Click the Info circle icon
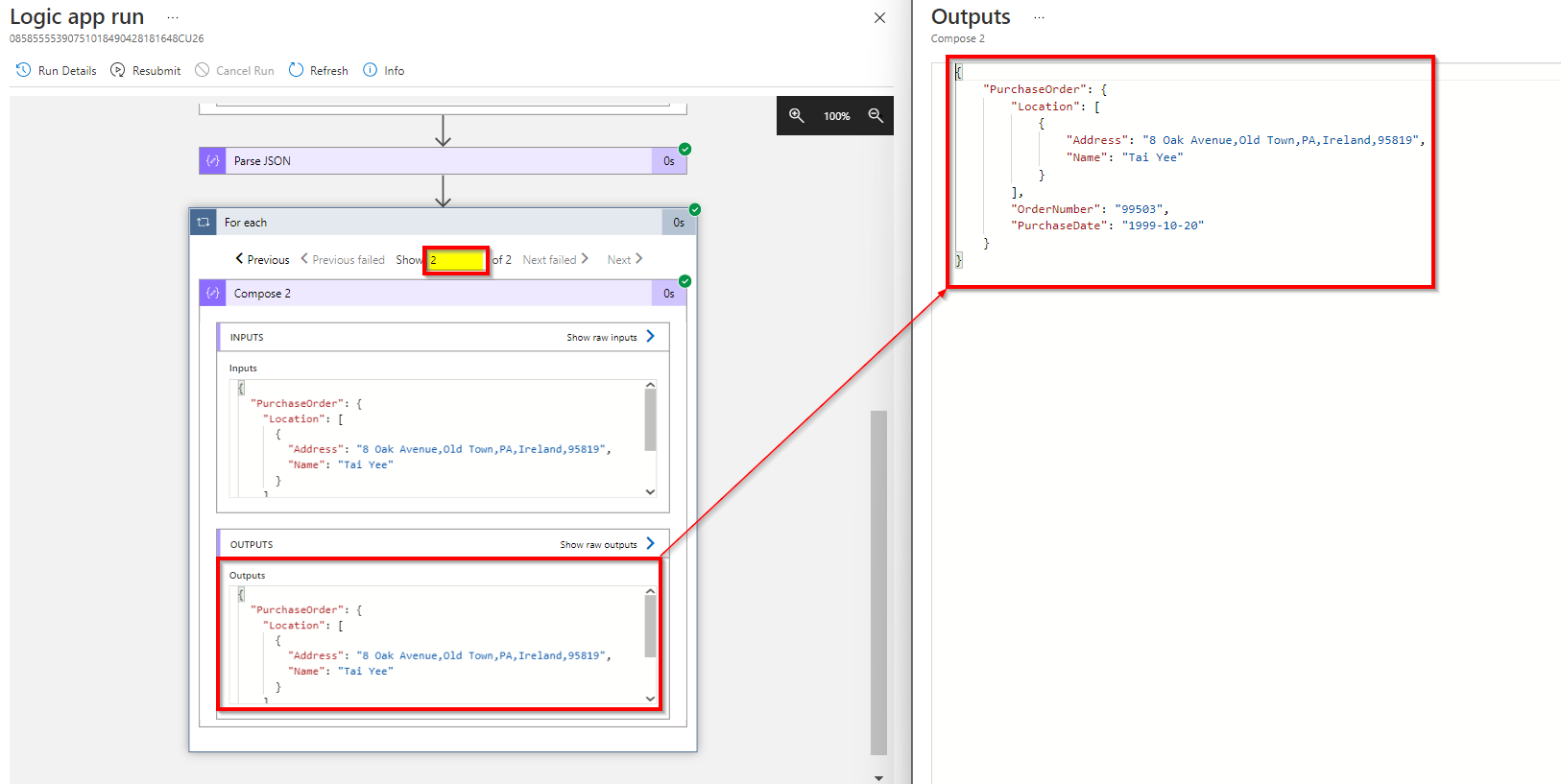Viewport: 1561px width, 784px height. [x=371, y=70]
